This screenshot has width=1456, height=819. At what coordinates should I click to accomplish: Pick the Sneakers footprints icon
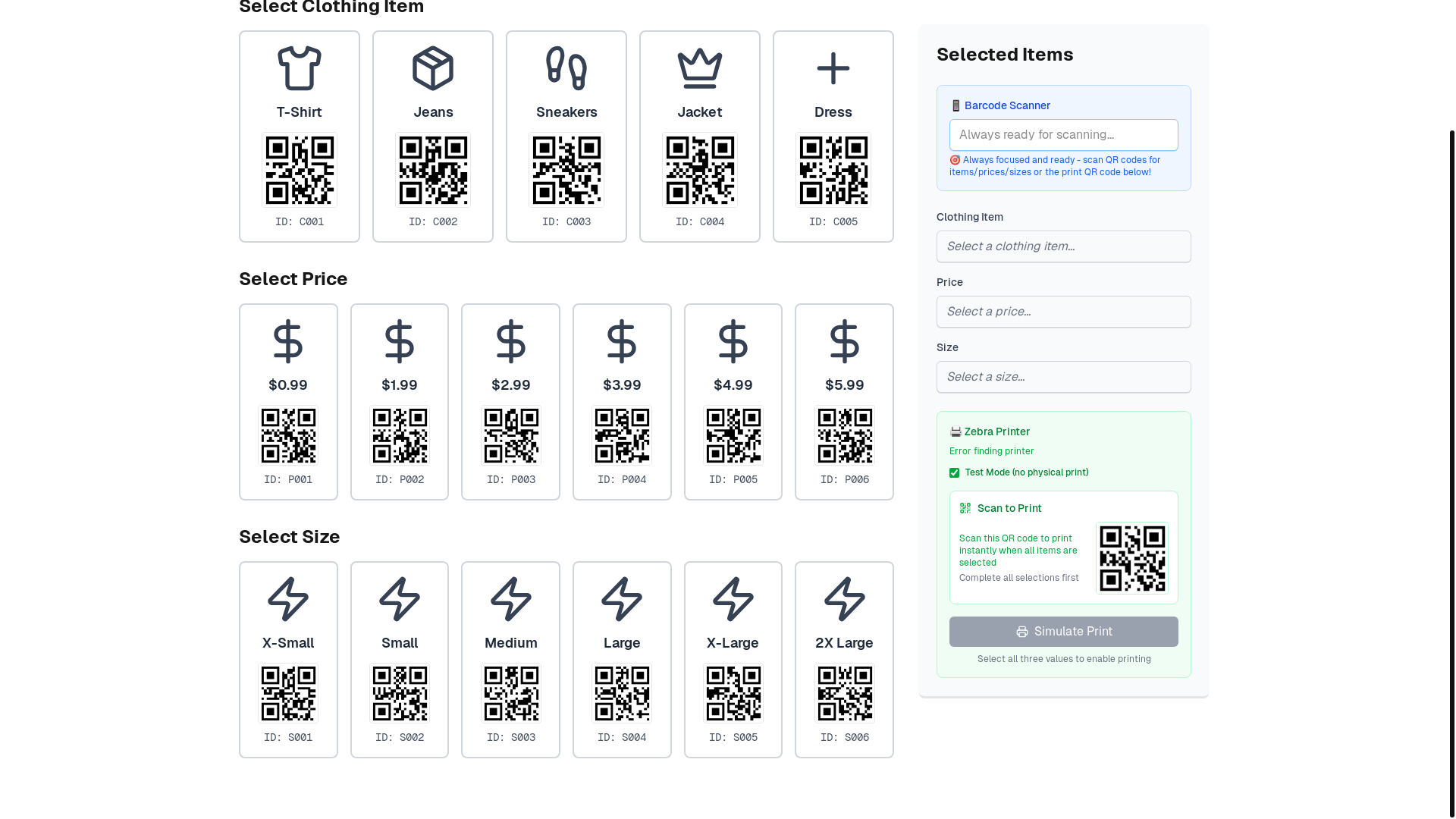point(566,68)
